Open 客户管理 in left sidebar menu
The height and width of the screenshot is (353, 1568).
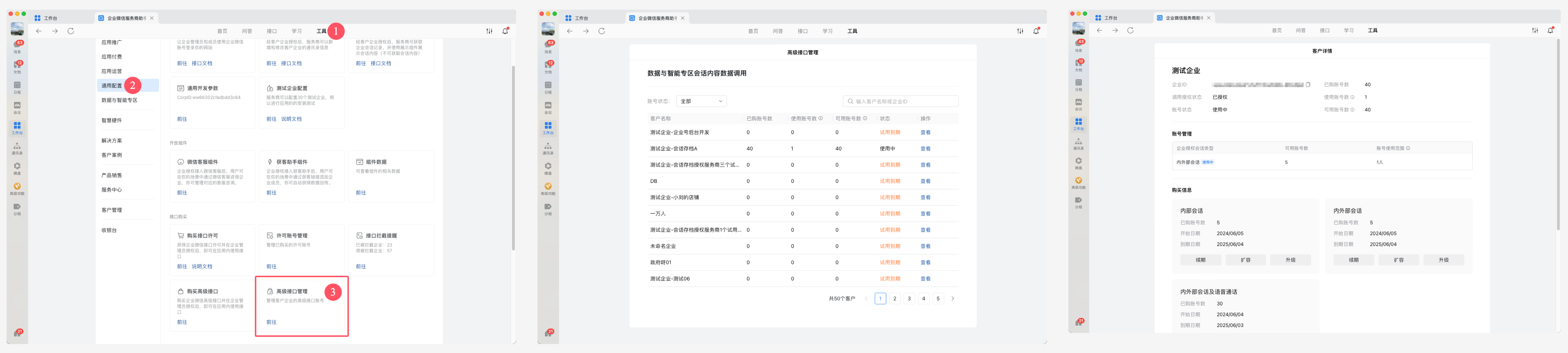pyautogui.click(x=111, y=210)
